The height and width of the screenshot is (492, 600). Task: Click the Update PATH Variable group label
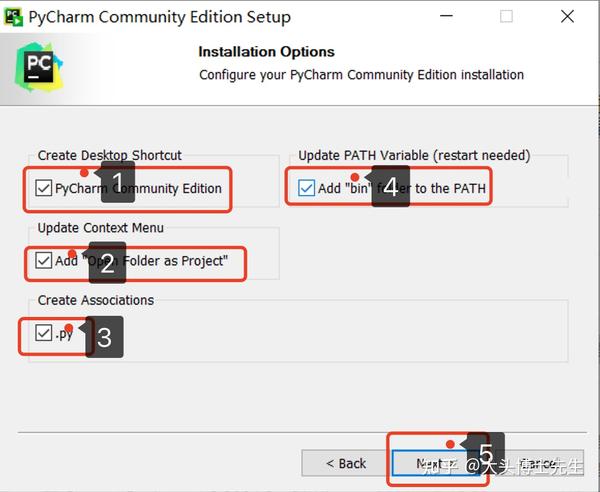(414, 155)
